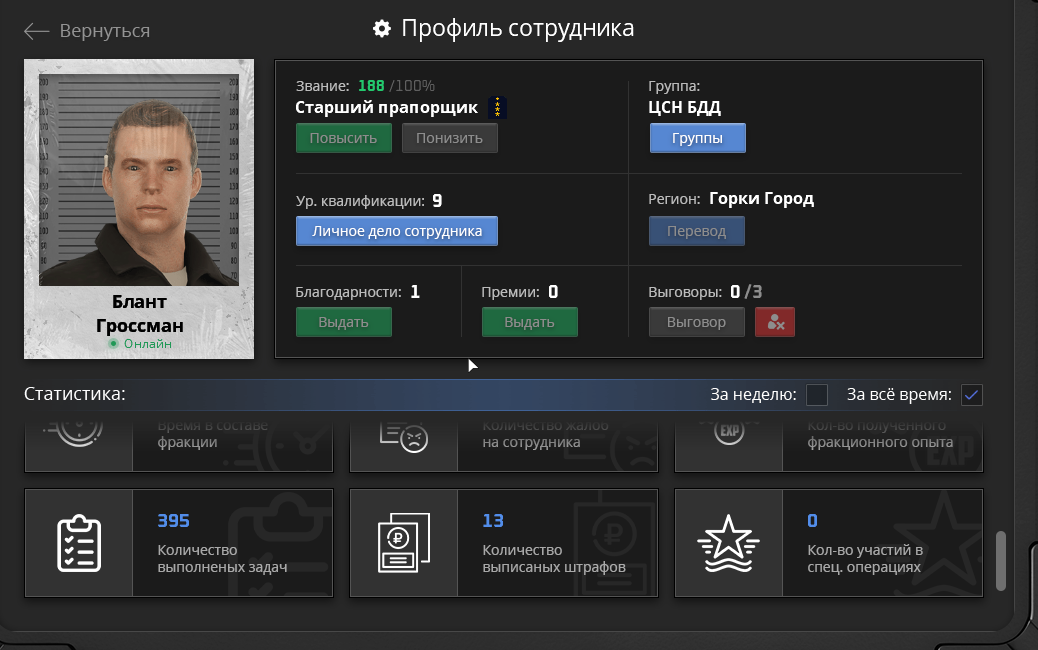The width and height of the screenshot is (1038, 650).
Task: Click the 'Перевод' region transfer button
Action: (x=697, y=231)
